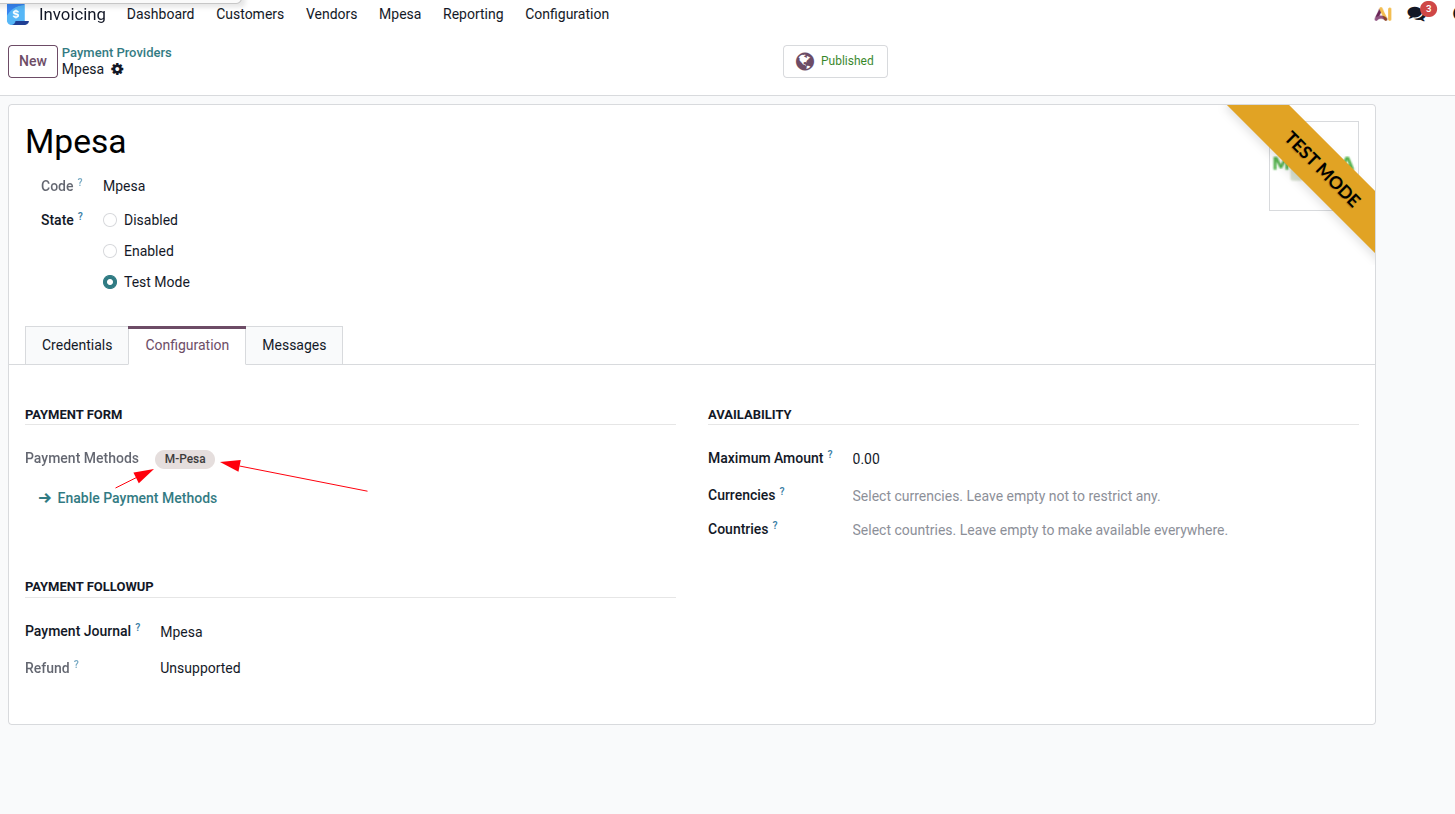Open help tooltip for State field
The height and width of the screenshot is (814, 1455).
tap(80, 216)
